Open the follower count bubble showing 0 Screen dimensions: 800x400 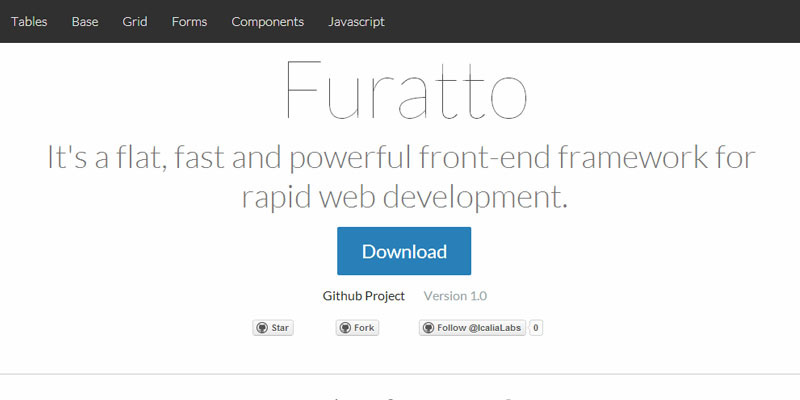[x=536, y=328]
